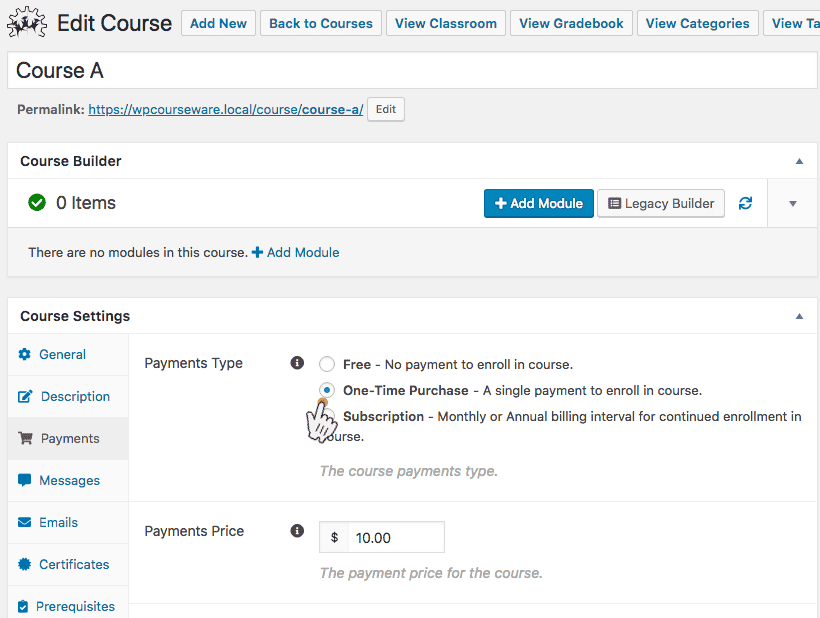
Task: Click the payment price 10.00 field
Action: point(396,537)
